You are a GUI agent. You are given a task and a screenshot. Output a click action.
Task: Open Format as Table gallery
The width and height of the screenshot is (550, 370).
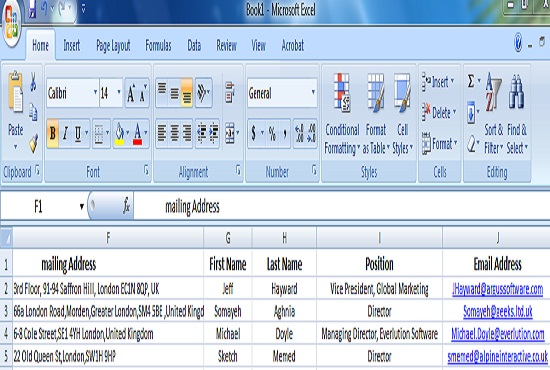[376, 114]
